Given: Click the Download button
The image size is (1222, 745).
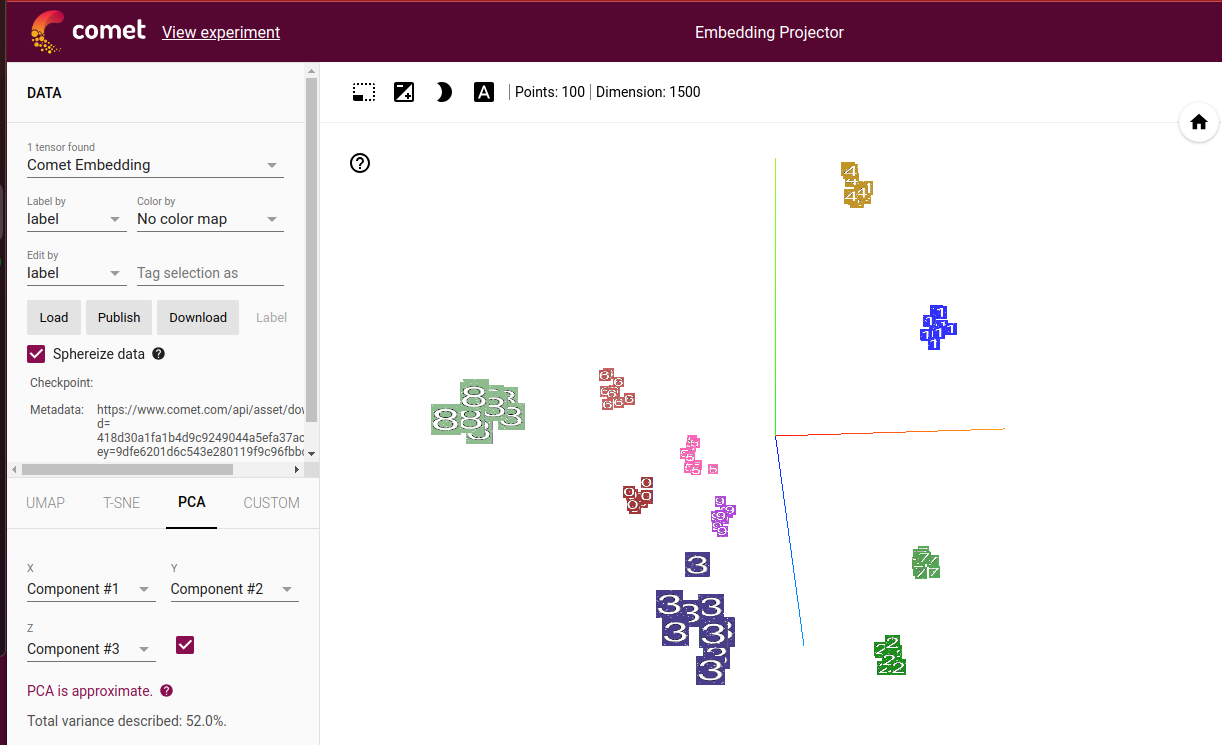Looking at the screenshot, I should (197, 317).
